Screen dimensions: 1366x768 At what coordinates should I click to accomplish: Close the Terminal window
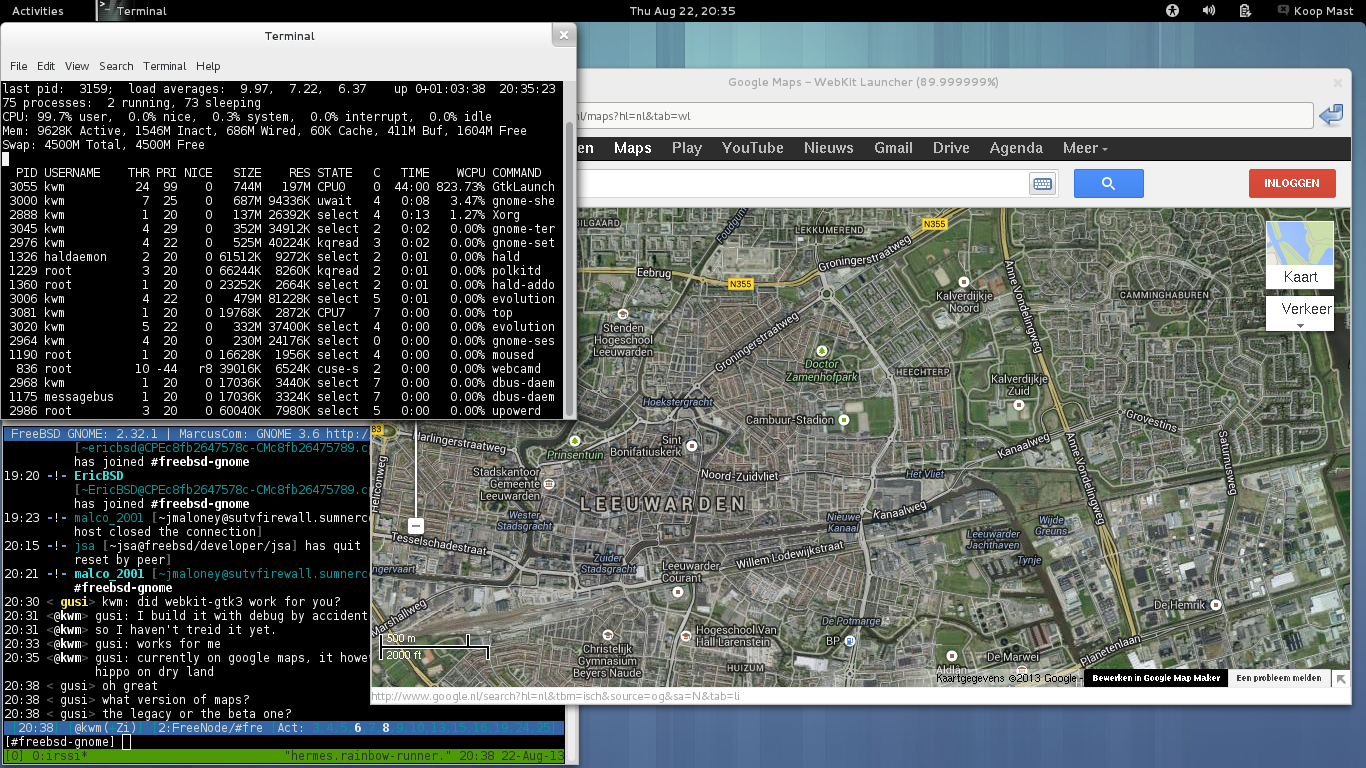pos(563,35)
